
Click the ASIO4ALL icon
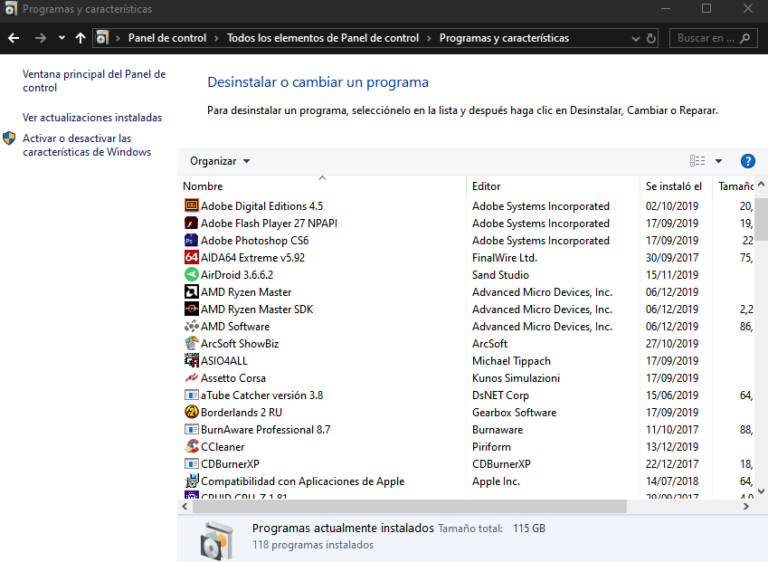coord(191,360)
